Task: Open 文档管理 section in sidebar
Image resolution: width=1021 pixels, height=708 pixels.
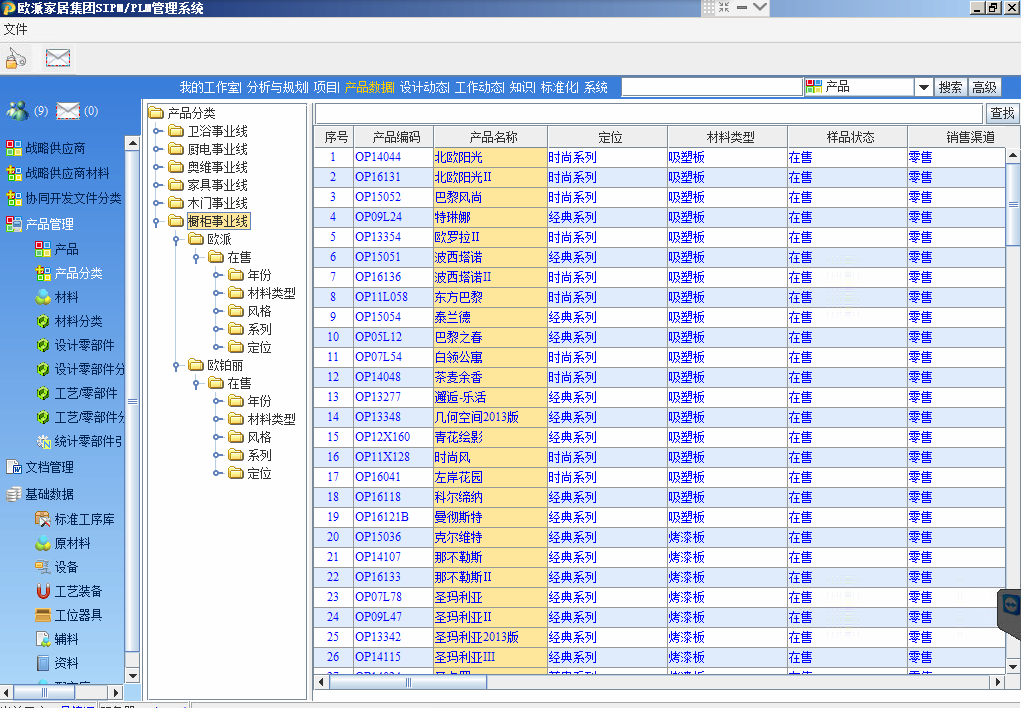Action: click(x=49, y=467)
